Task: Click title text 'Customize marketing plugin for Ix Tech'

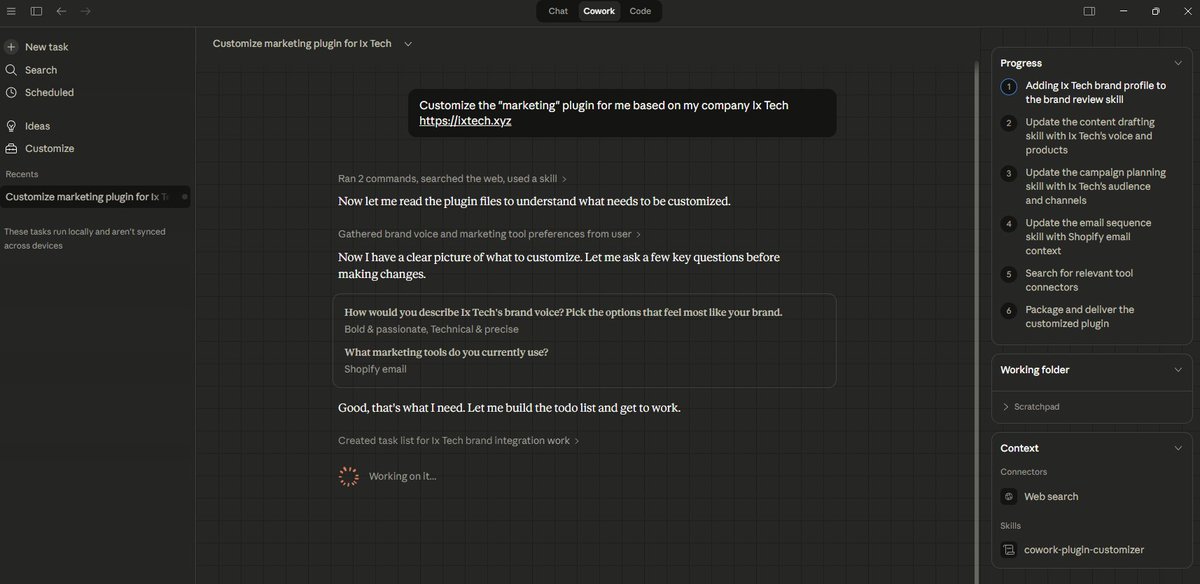Action: coord(302,44)
